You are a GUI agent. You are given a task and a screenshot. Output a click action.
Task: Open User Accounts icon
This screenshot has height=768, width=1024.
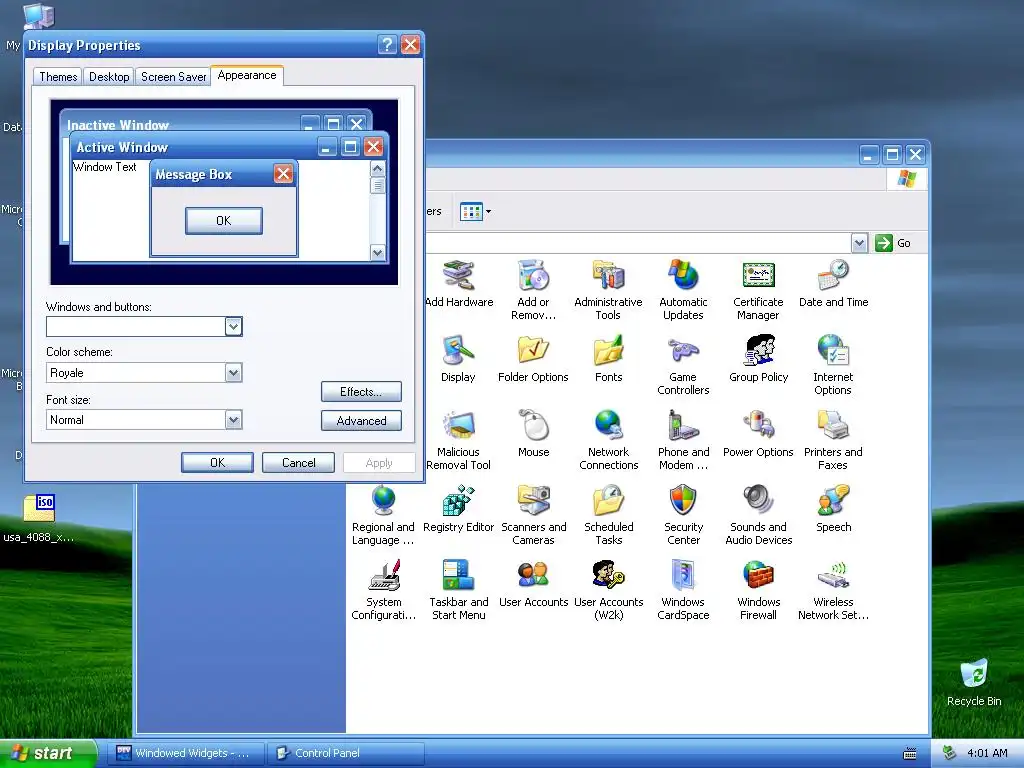click(x=533, y=584)
